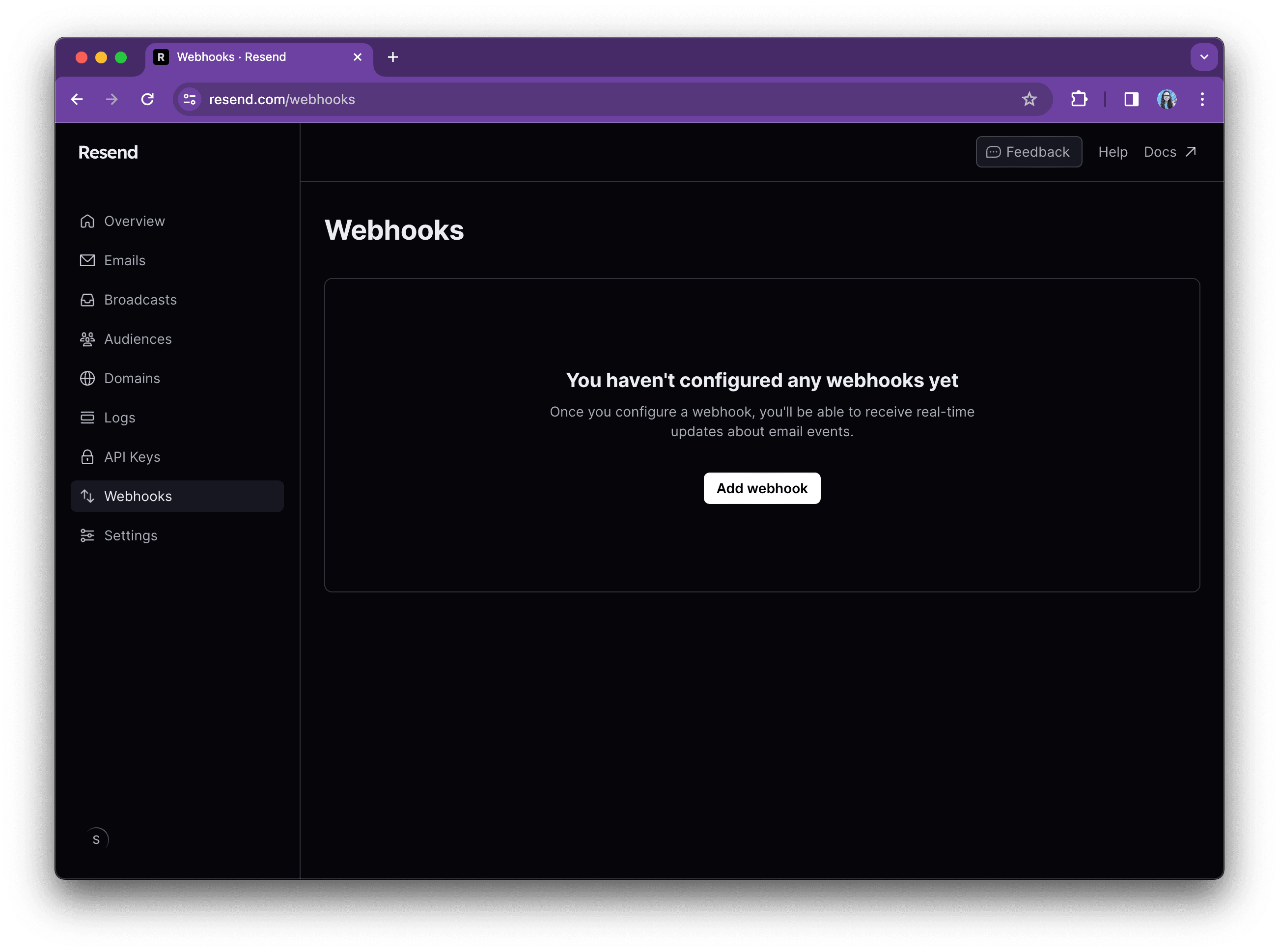Open the Chrome three-dot menu
Viewport: 1279px width, 952px height.
(x=1202, y=99)
